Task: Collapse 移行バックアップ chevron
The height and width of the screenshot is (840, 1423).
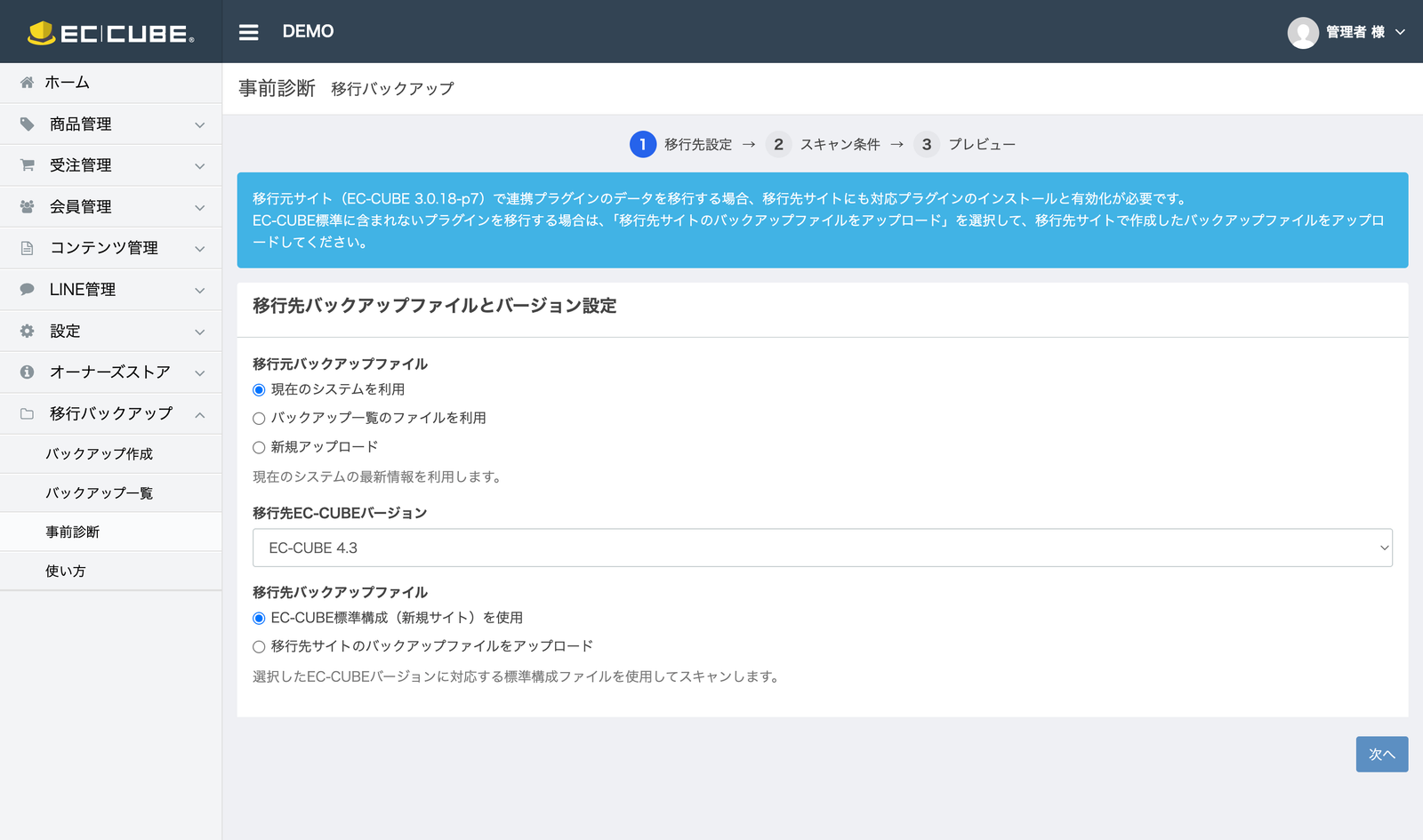Action: coord(200,413)
